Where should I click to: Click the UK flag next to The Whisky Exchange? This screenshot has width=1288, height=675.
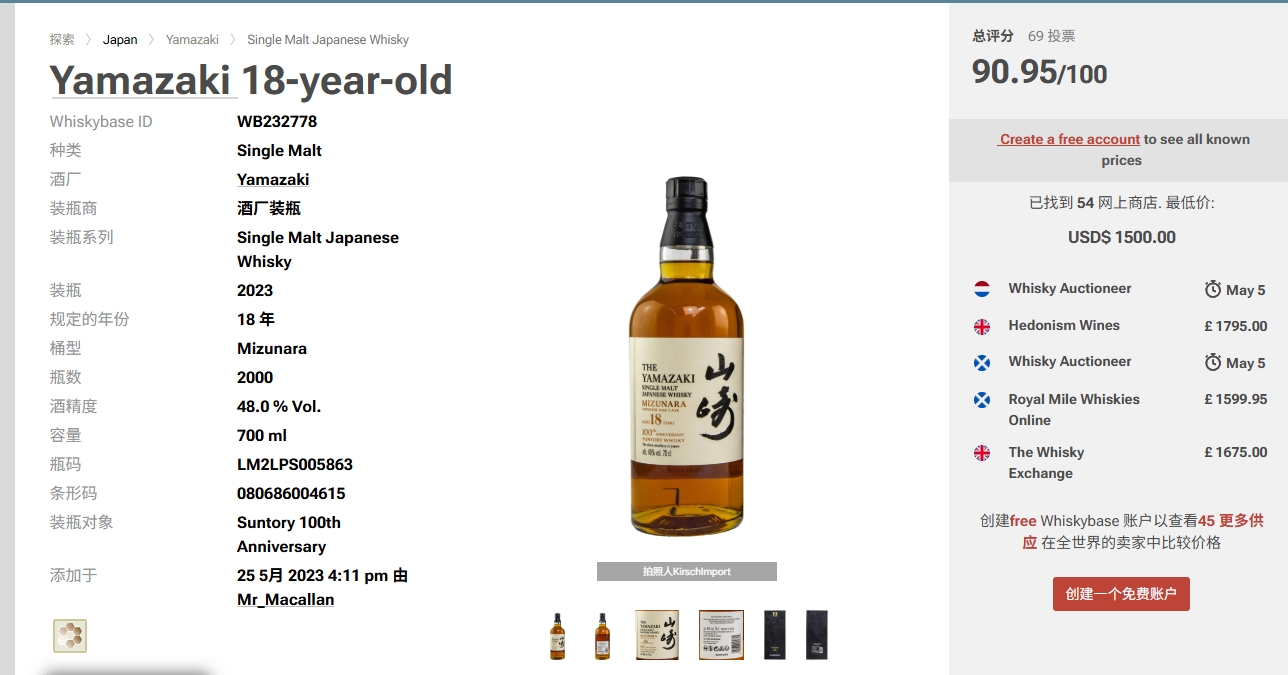(982, 453)
